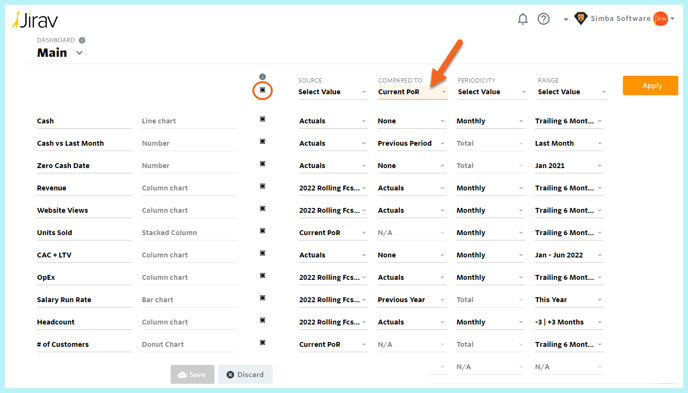Image resolution: width=688 pixels, height=393 pixels.
Task: Open the Compared To dropdown for Headcount
Action: pos(412,322)
